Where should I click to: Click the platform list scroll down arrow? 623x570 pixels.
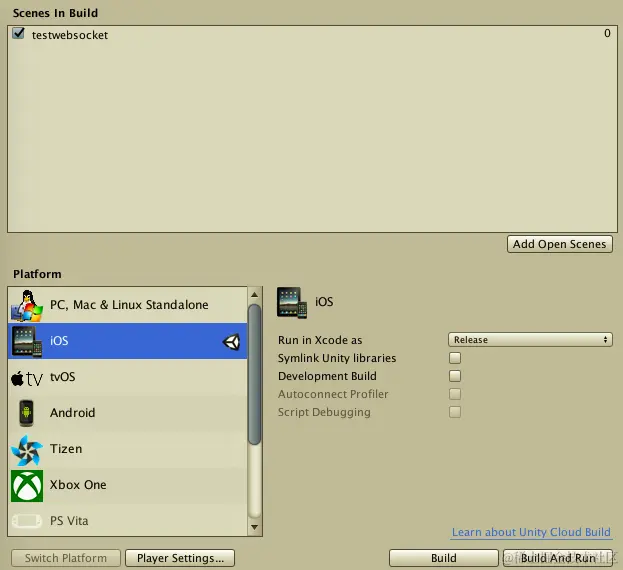254,527
